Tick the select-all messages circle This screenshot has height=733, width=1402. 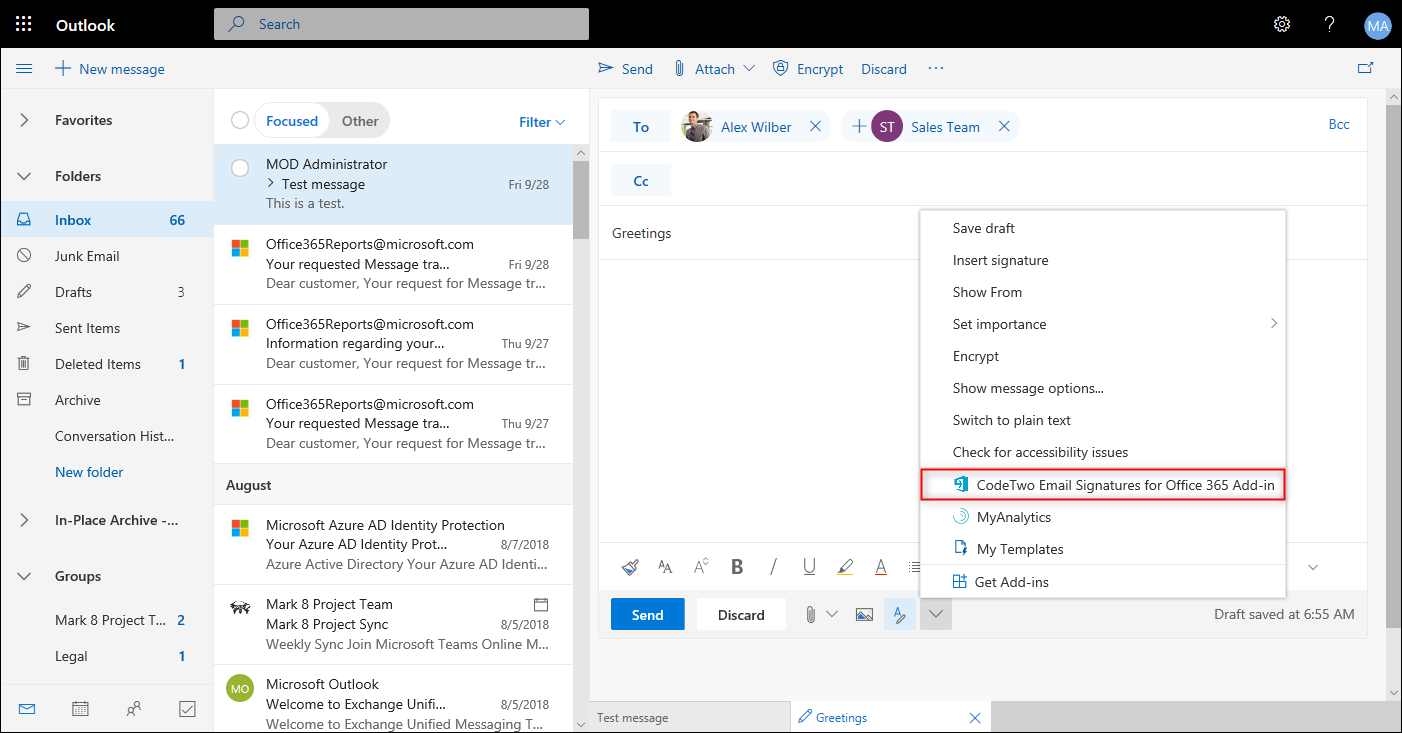click(240, 121)
